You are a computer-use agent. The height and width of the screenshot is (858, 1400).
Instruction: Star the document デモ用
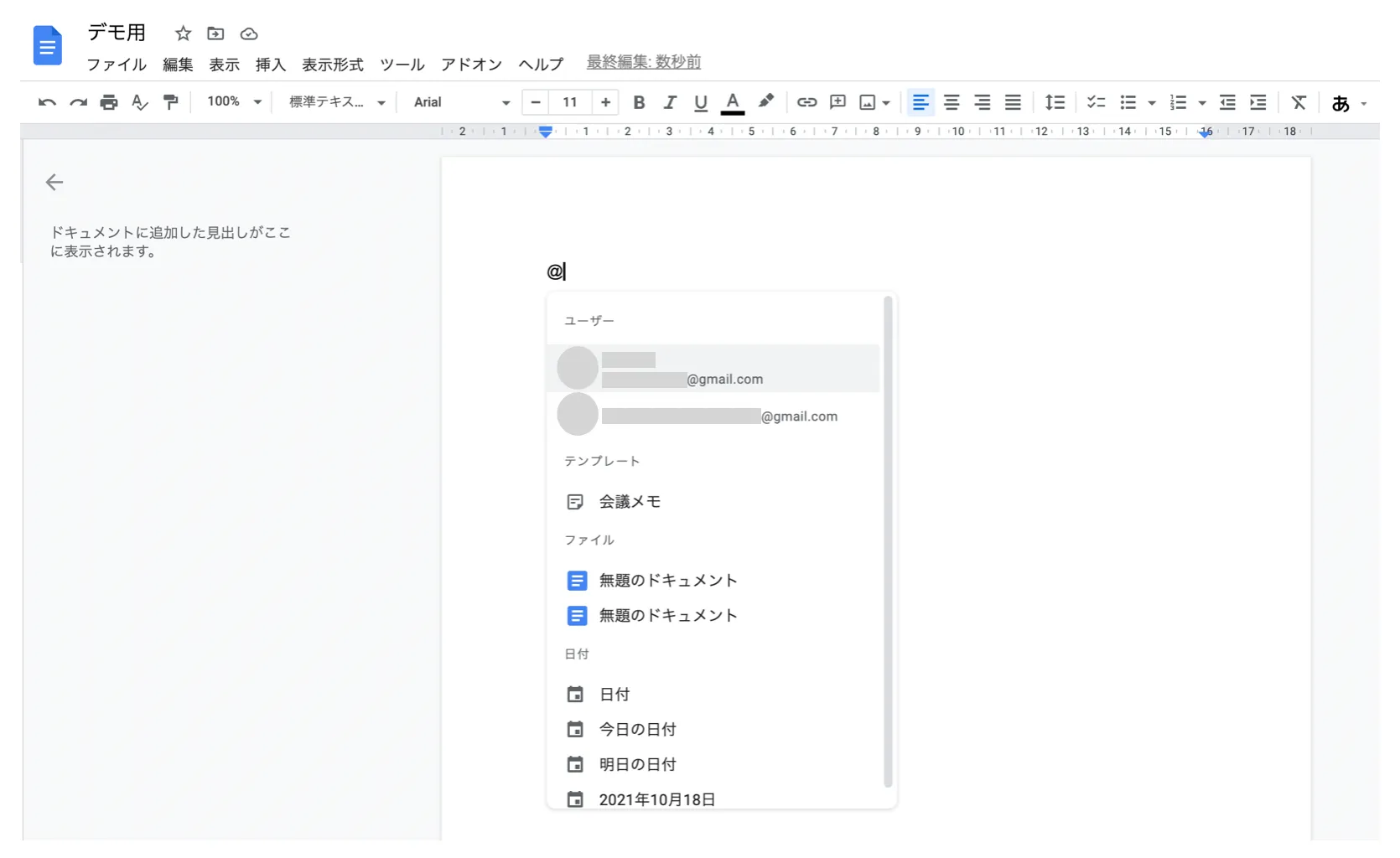tap(183, 34)
